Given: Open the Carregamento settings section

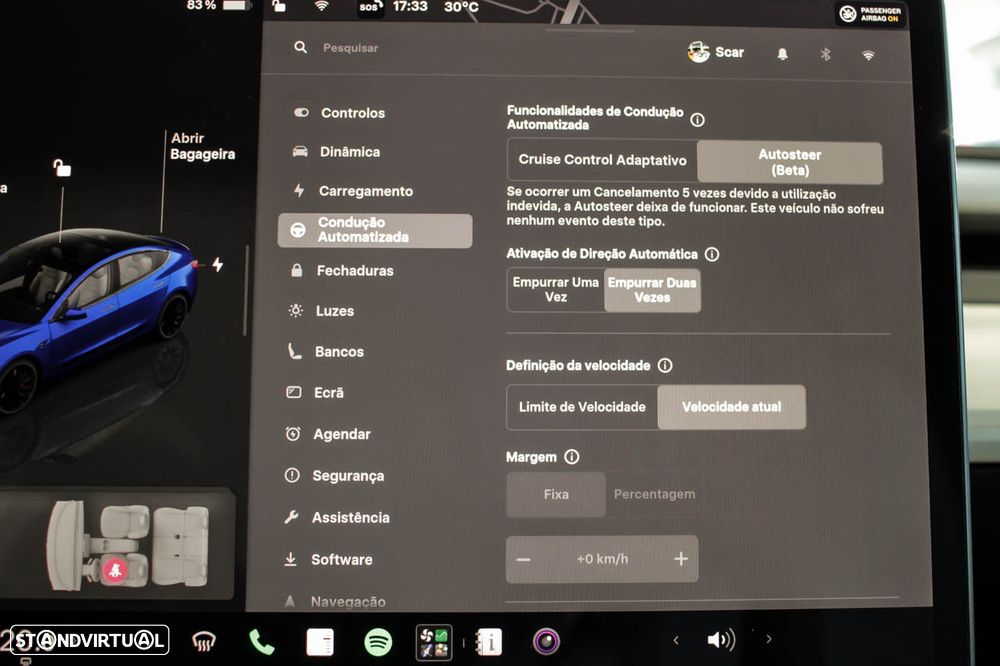Looking at the screenshot, I should click(x=353, y=191).
